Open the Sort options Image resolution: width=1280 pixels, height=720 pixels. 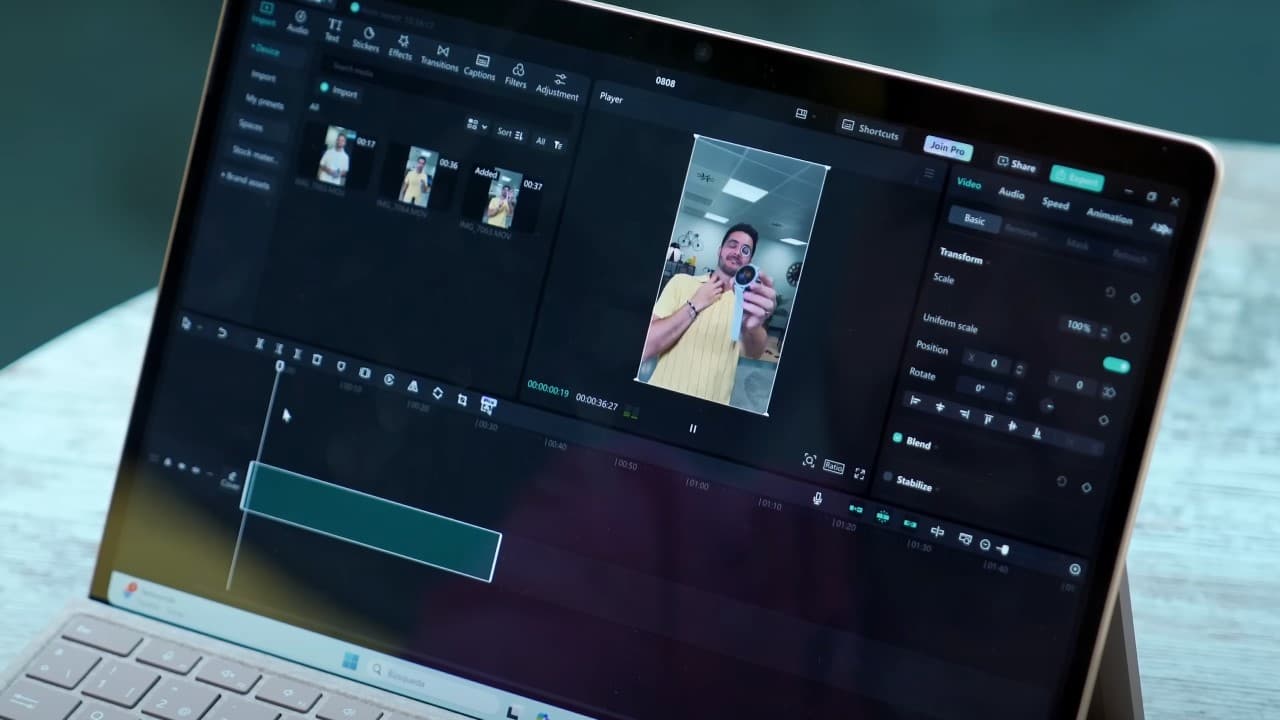[510, 133]
